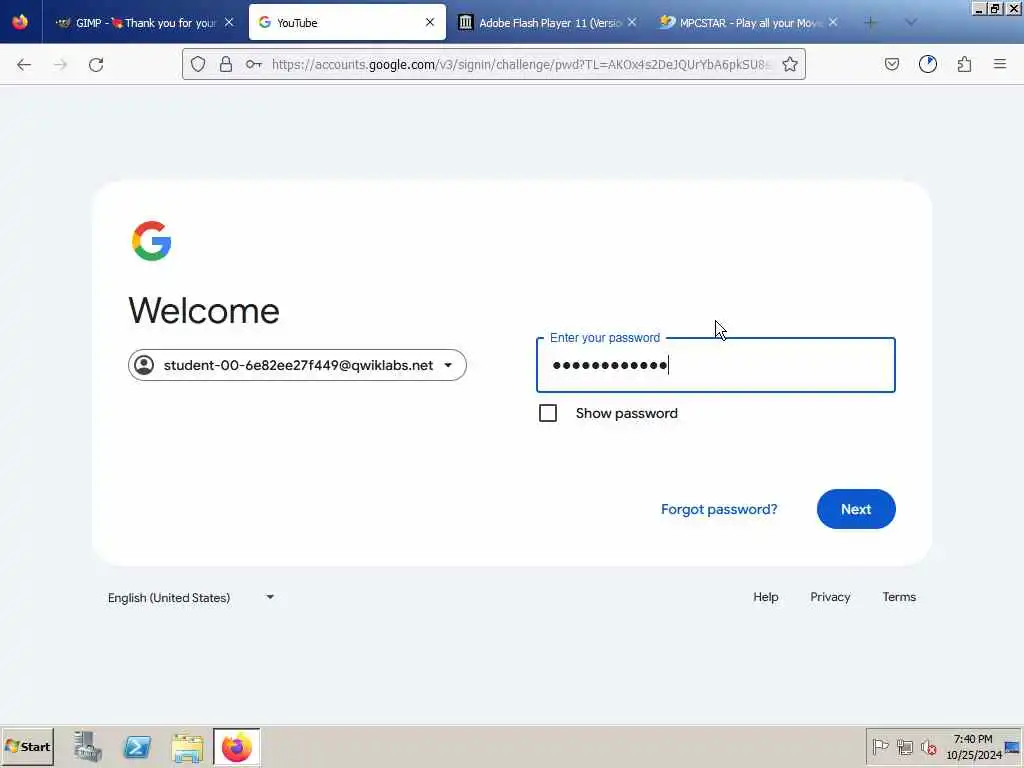Open the Pocket save icon
The image size is (1024, 768).
click(x=891, y=64)
